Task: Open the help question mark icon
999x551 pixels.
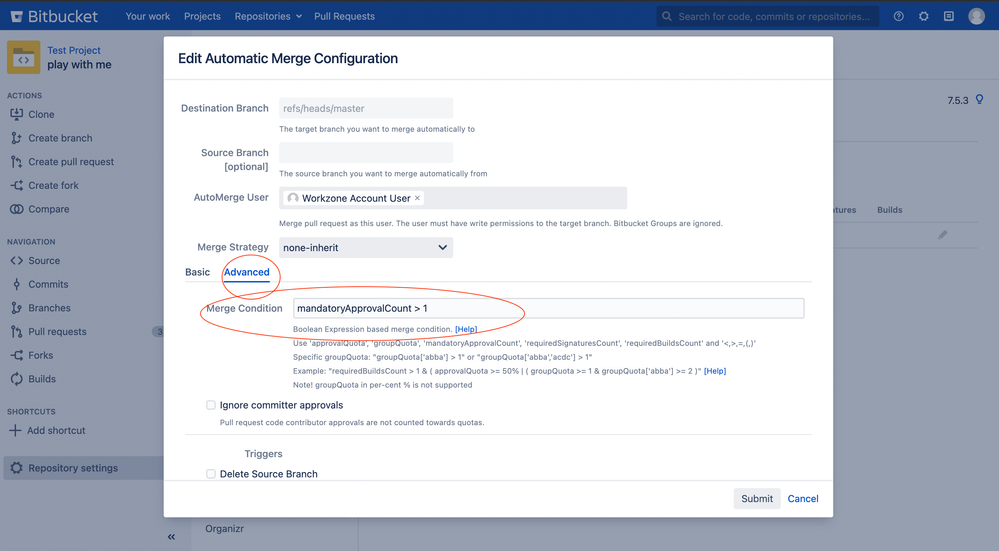Action: pyautogui.click(x=898, y=17)
